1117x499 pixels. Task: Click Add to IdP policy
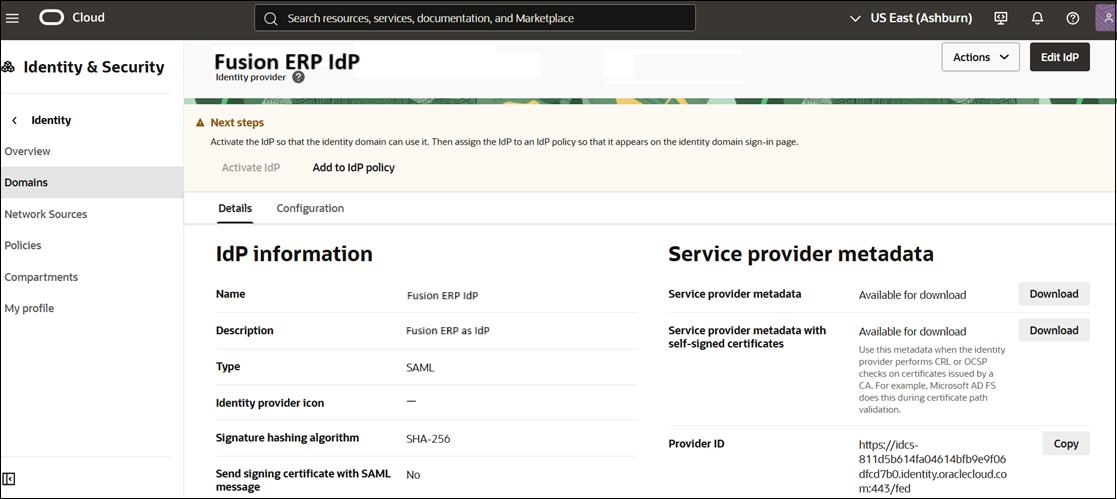(x=353, y=168)
